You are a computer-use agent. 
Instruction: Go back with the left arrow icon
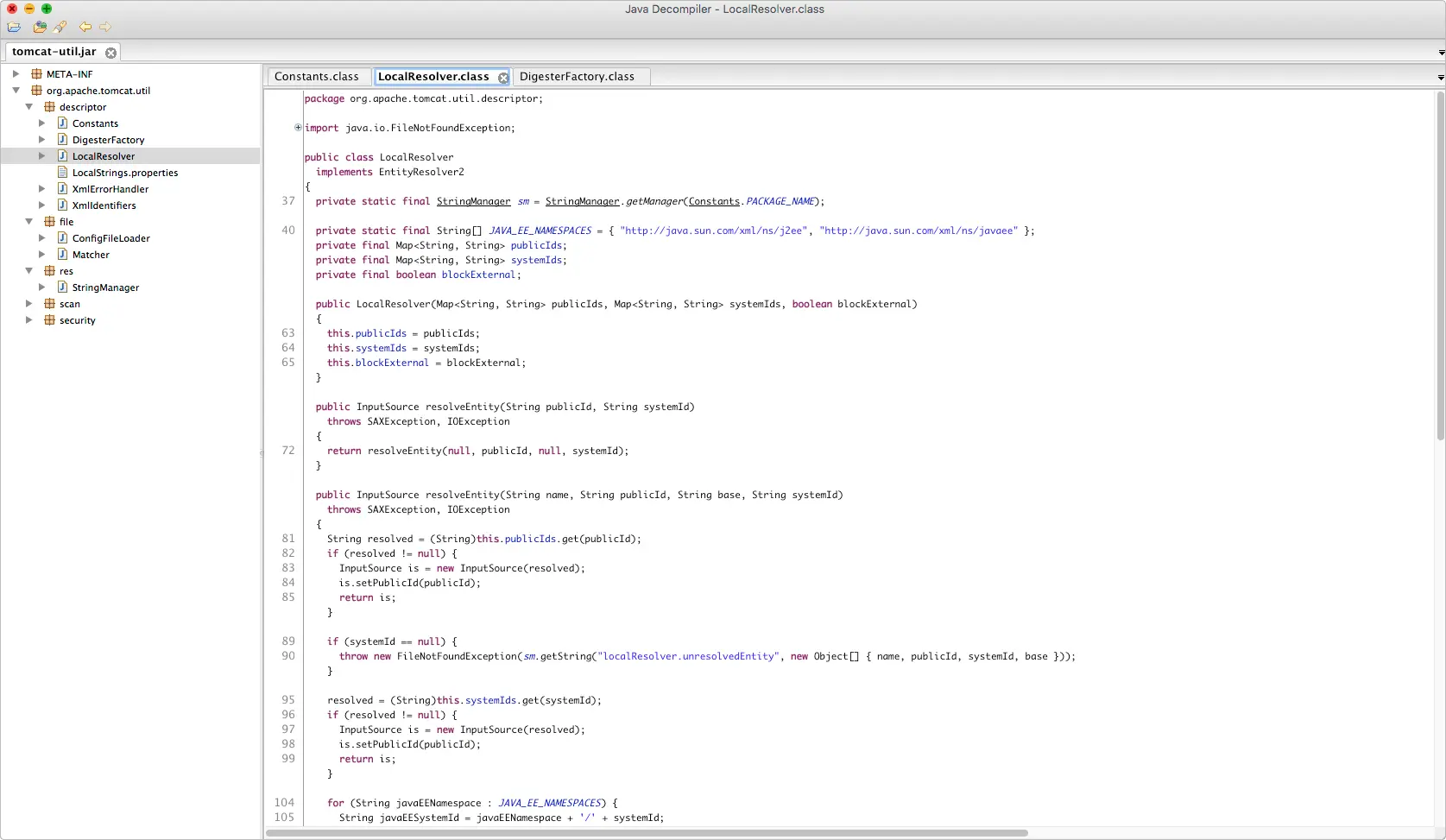pyautogui.click(x=85, y=28)
